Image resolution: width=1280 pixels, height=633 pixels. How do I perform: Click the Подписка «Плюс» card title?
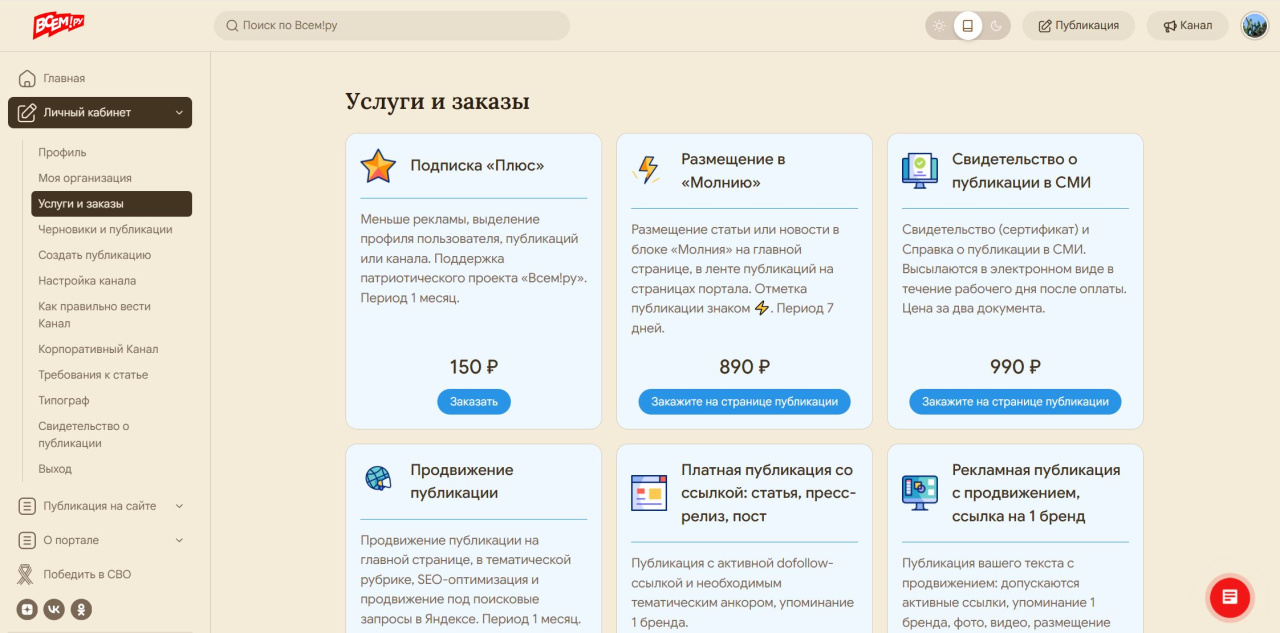[477, 166]
